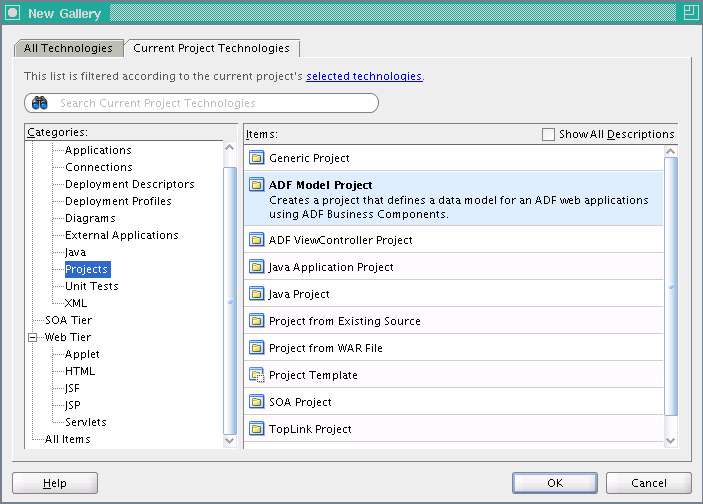
Task: Click the SOA Project folder icon
Action: (256, 402)
